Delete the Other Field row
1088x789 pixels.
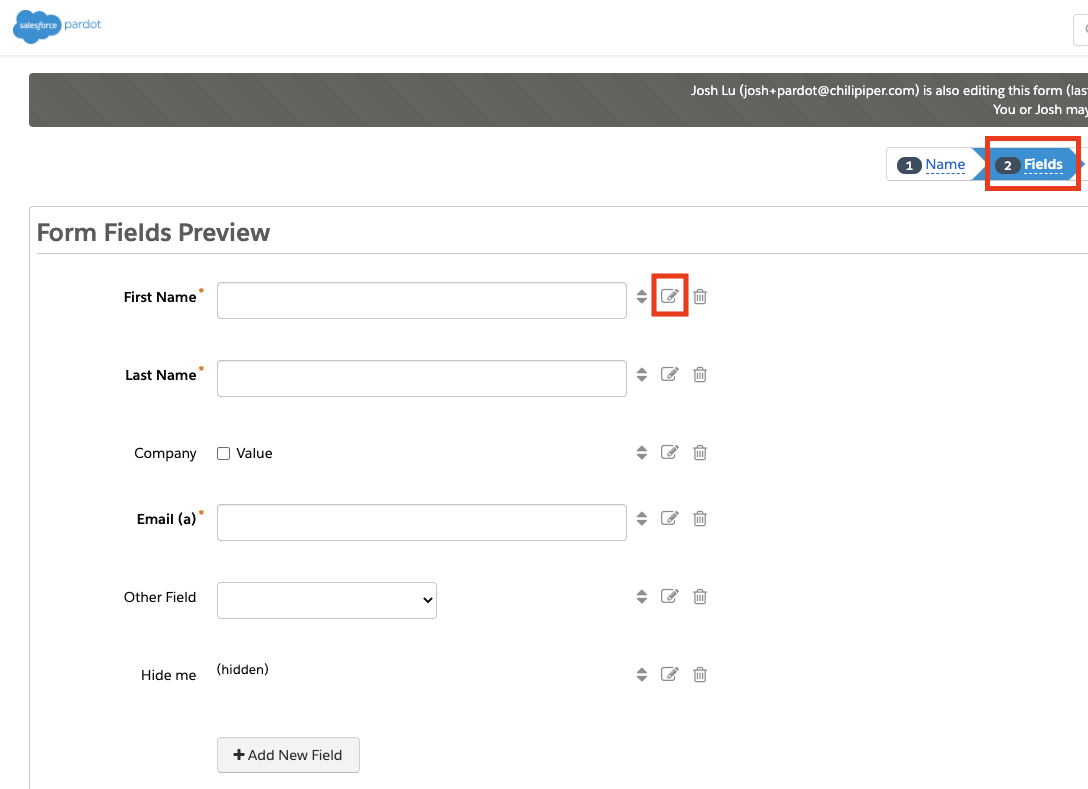[700, 597]
